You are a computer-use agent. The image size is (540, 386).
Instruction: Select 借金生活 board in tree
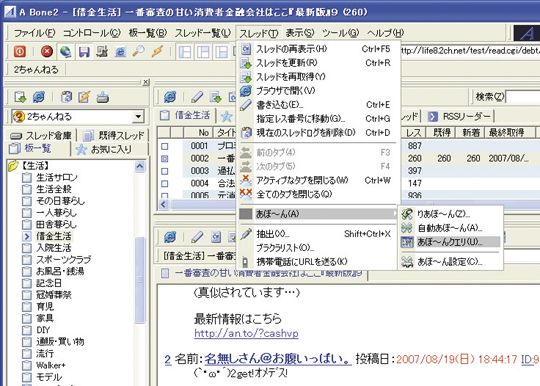click(x=54, y=236)
